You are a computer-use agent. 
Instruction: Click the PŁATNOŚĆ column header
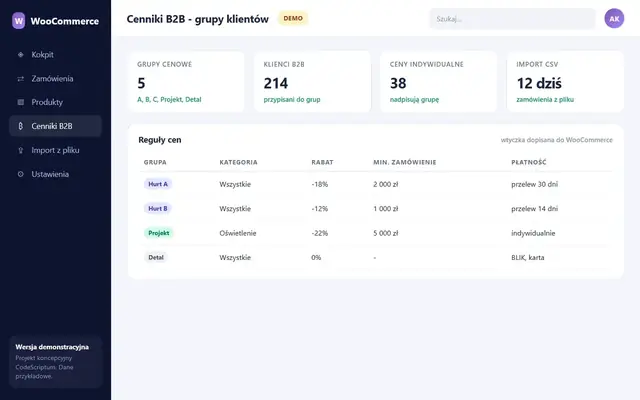coord(529,162)
